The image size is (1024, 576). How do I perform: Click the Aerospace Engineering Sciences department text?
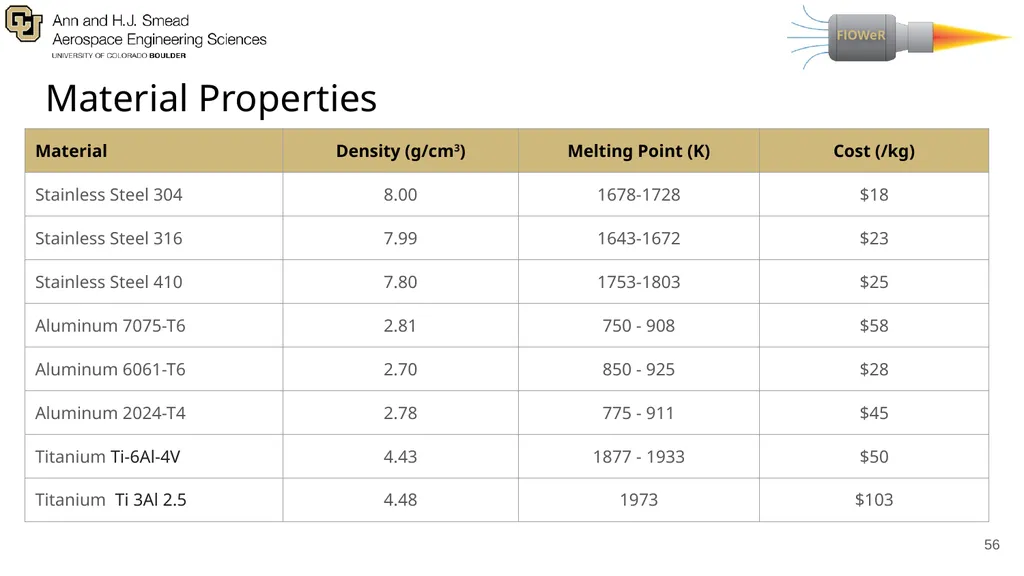159,39
